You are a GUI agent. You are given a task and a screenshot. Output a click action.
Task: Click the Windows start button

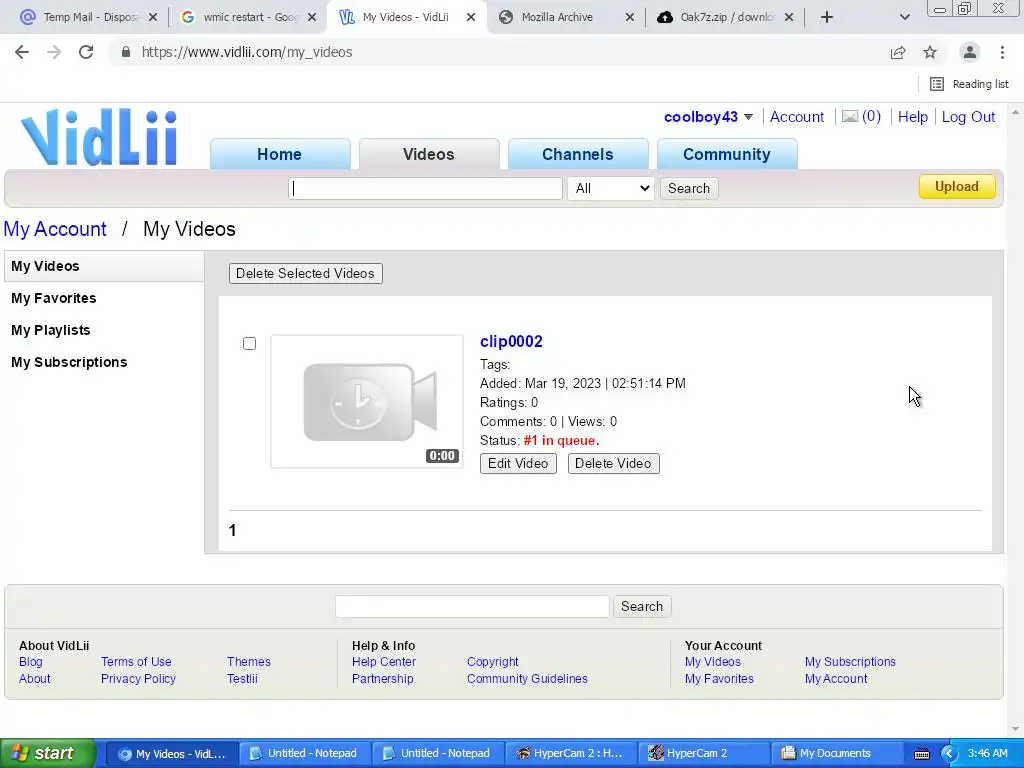pyautogui.click(x=48, y=754)
